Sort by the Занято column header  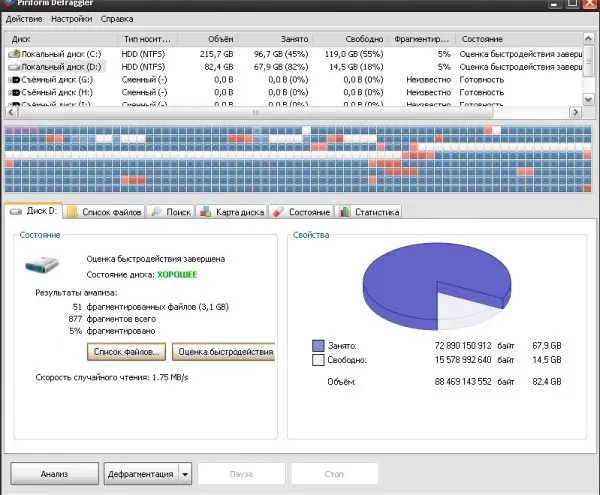tap(276, 39)
